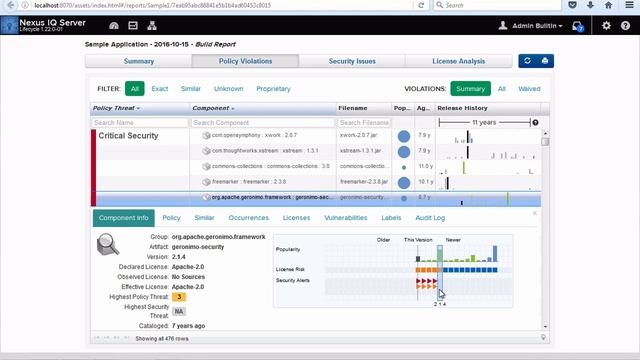Switch to the Security Issues tab
The image size is (640, 360).
(352, 61)
